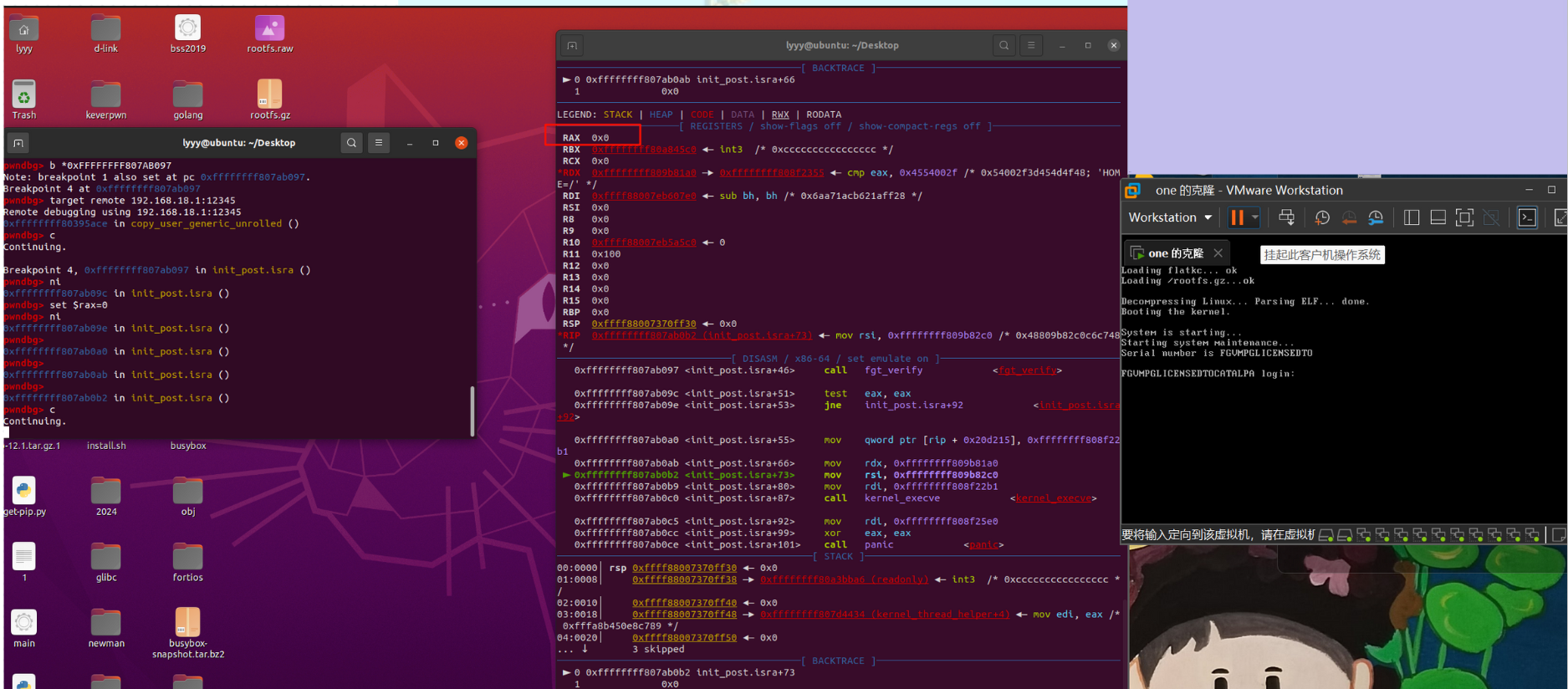Open the Workstation dropdown menu

(x=1169, y=217)
